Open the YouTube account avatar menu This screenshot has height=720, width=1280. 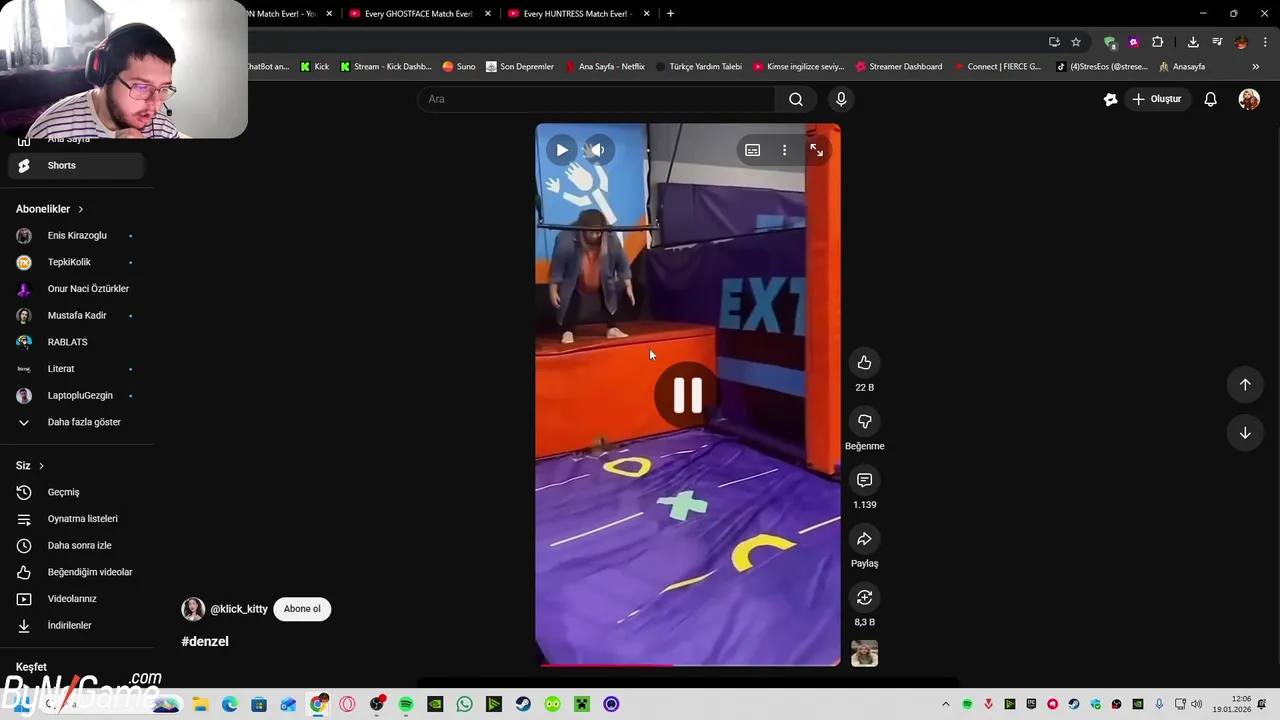1249,99
